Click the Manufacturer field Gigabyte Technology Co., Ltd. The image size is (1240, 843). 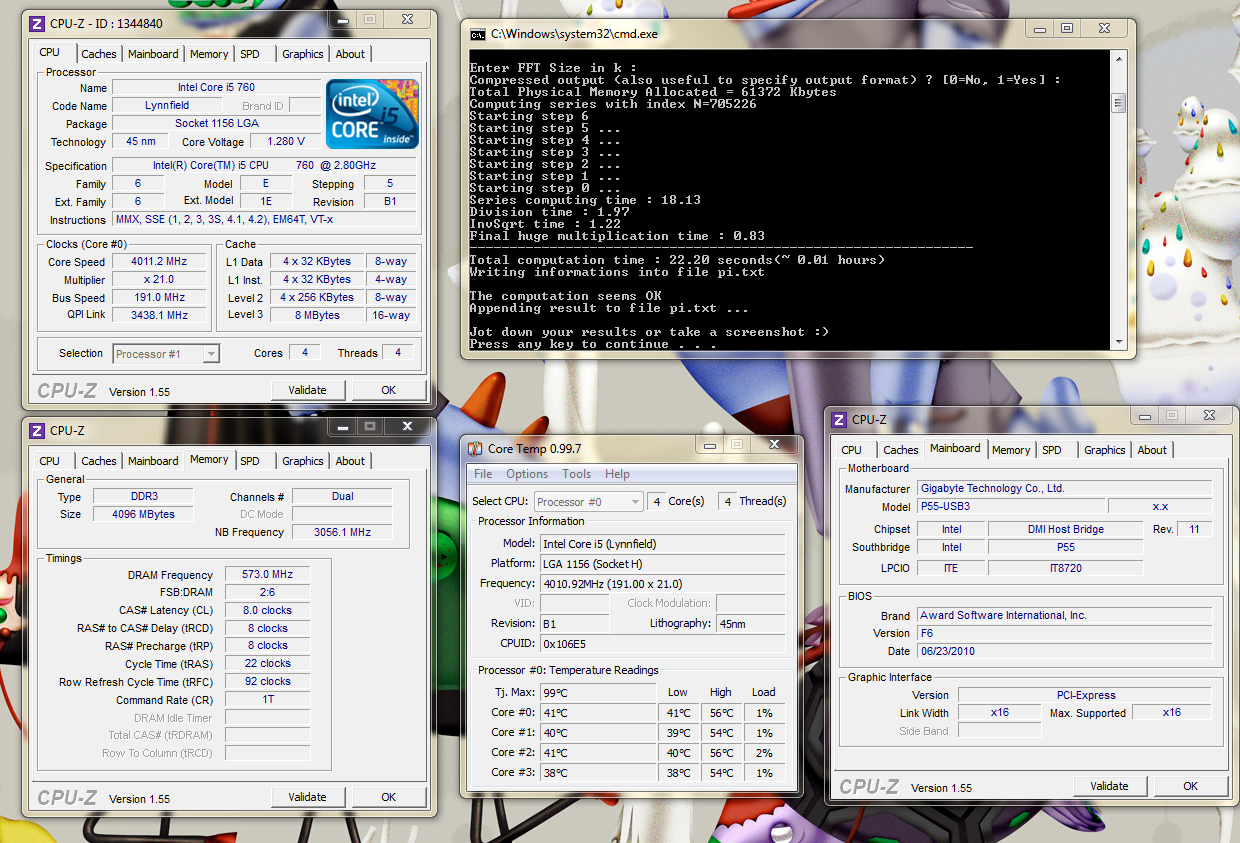coord(1065,488)
